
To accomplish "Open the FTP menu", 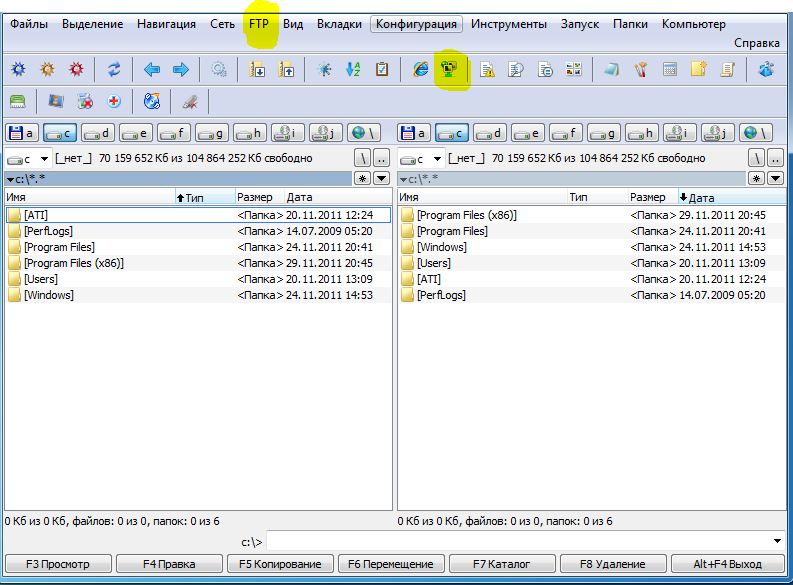I will point(259,24).
